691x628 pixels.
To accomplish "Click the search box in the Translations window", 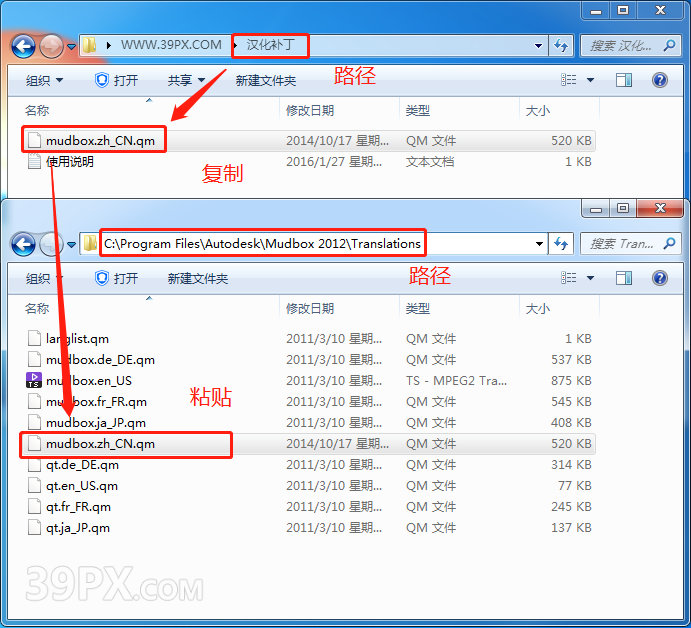I will point(620,243).
